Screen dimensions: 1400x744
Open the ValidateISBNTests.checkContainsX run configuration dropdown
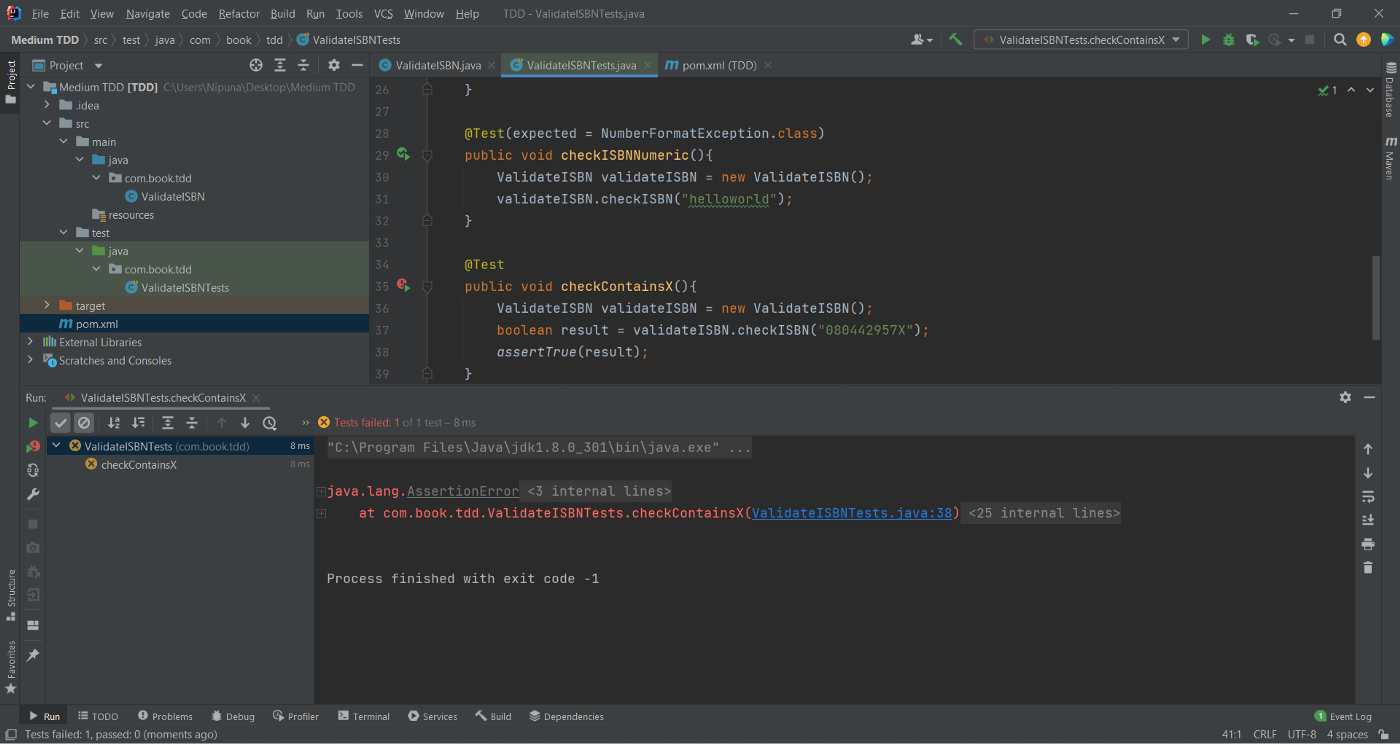1081,40
